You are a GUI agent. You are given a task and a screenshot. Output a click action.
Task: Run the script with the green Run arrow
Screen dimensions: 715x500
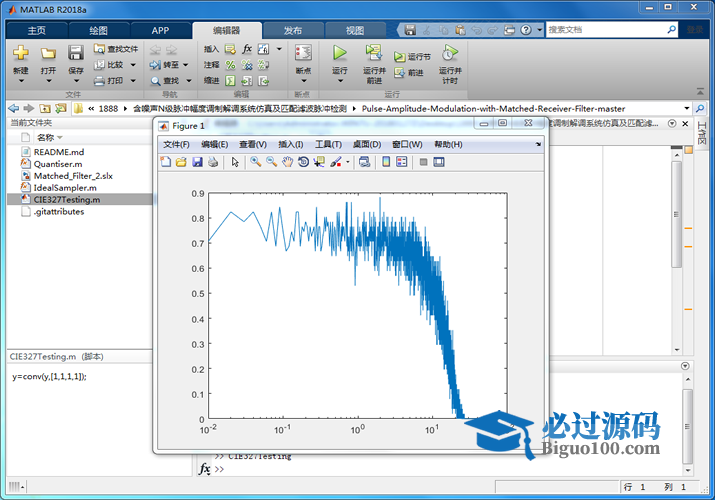click(x=339, y=53)
